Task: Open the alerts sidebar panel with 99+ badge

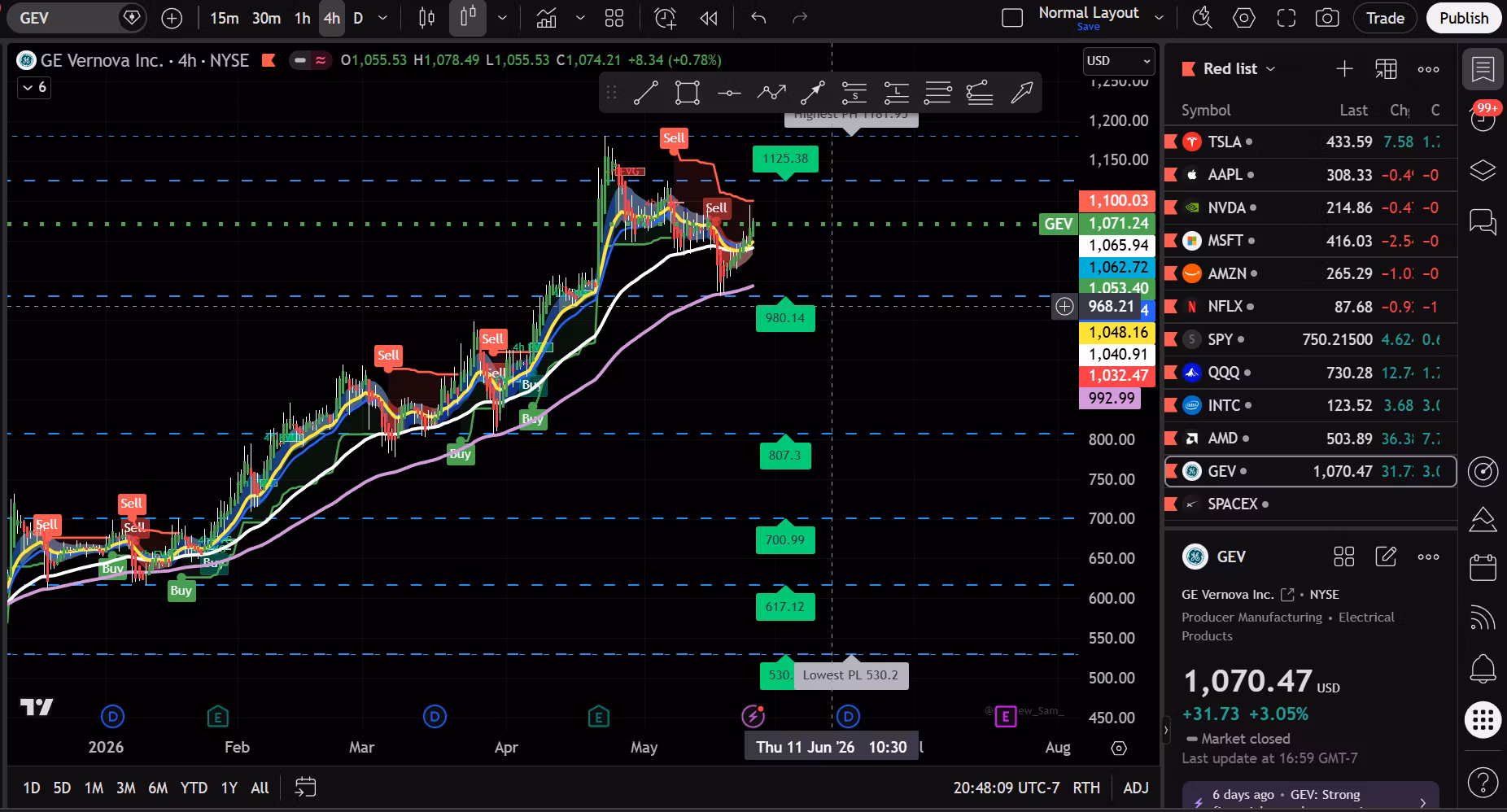Action: click(1483, 118)
